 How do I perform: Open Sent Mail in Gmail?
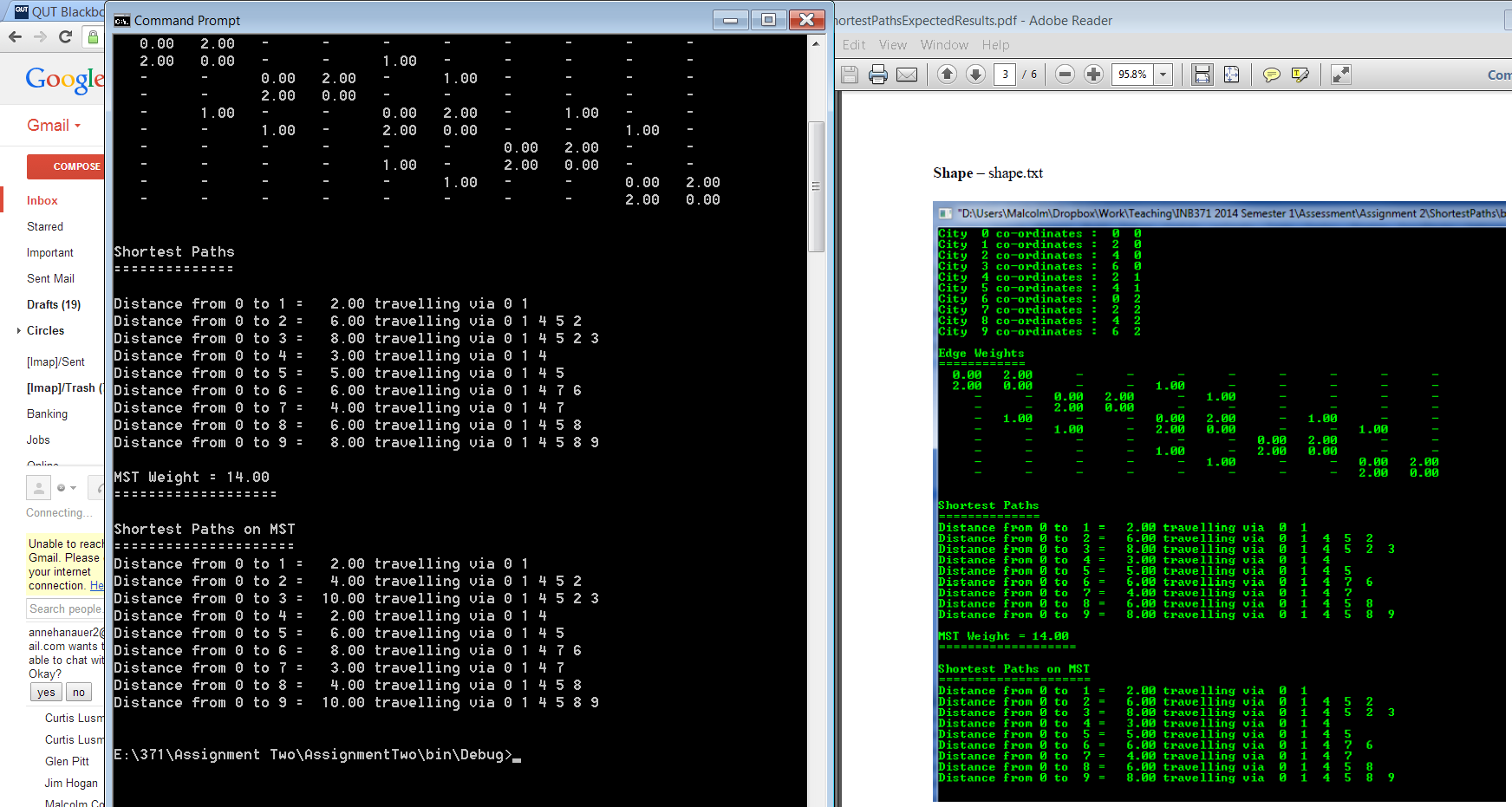click(51, 278)
